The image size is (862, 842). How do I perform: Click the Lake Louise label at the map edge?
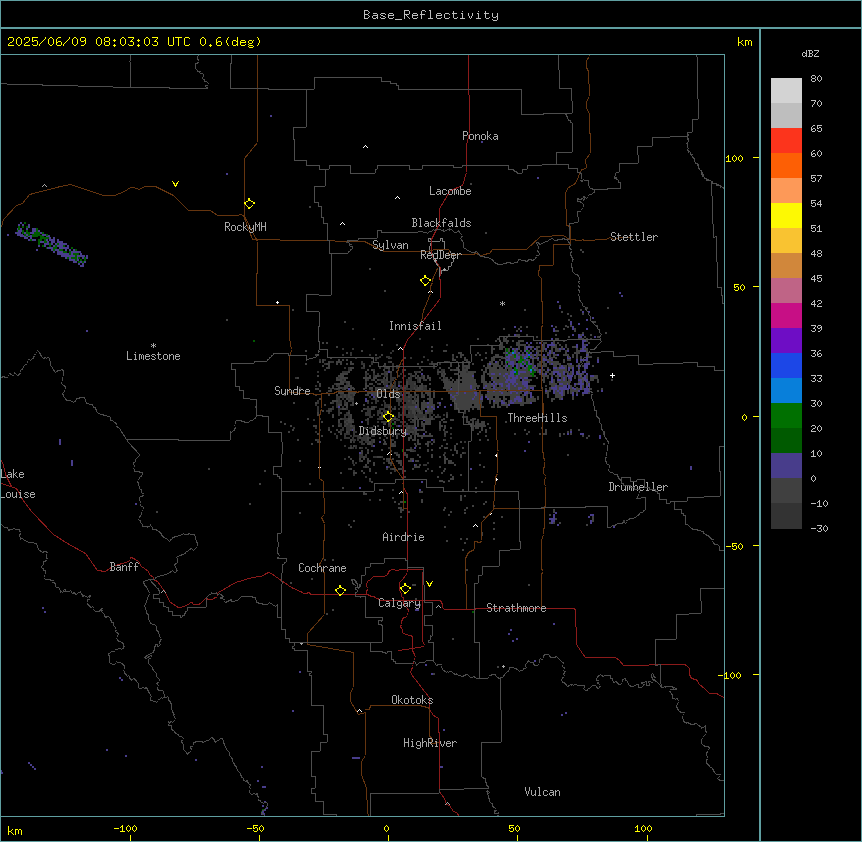(18, 484)
